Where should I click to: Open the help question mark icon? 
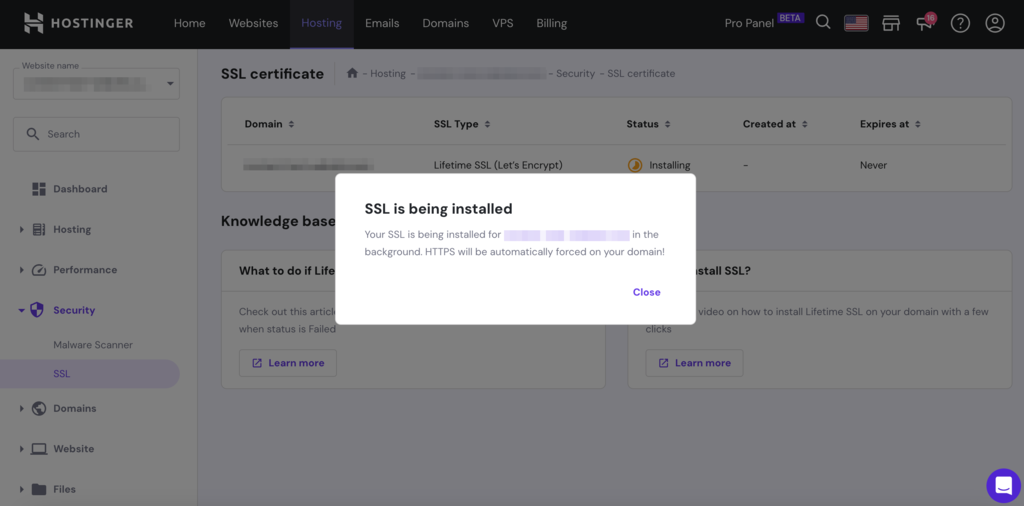[x=960, y=24]
